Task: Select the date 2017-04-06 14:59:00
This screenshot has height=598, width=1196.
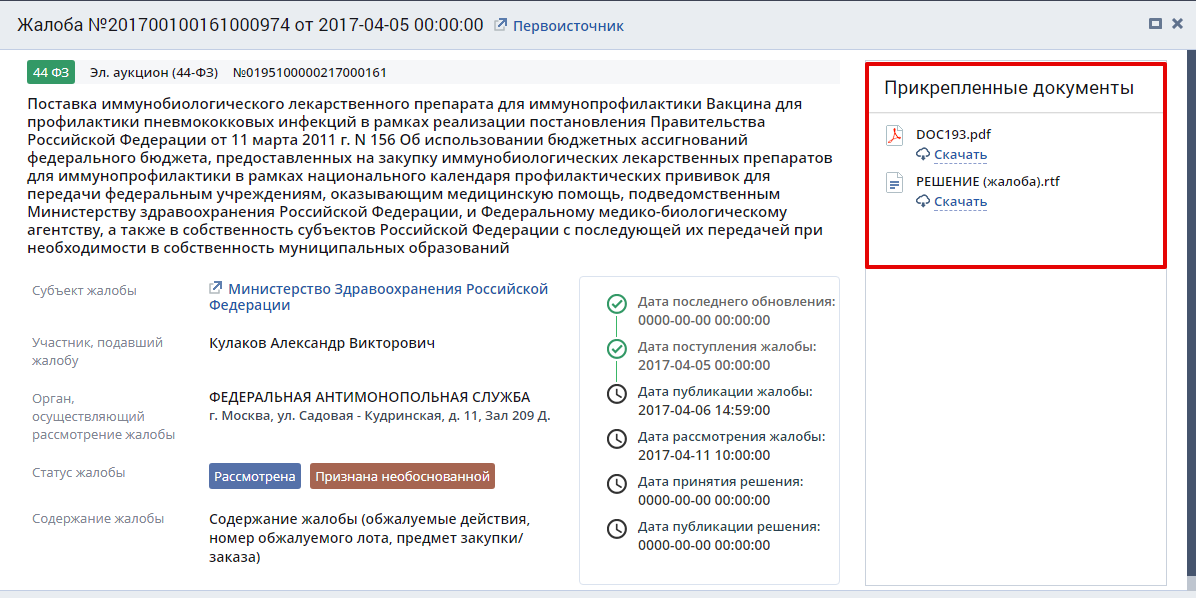Action: [x=704, y=410]
